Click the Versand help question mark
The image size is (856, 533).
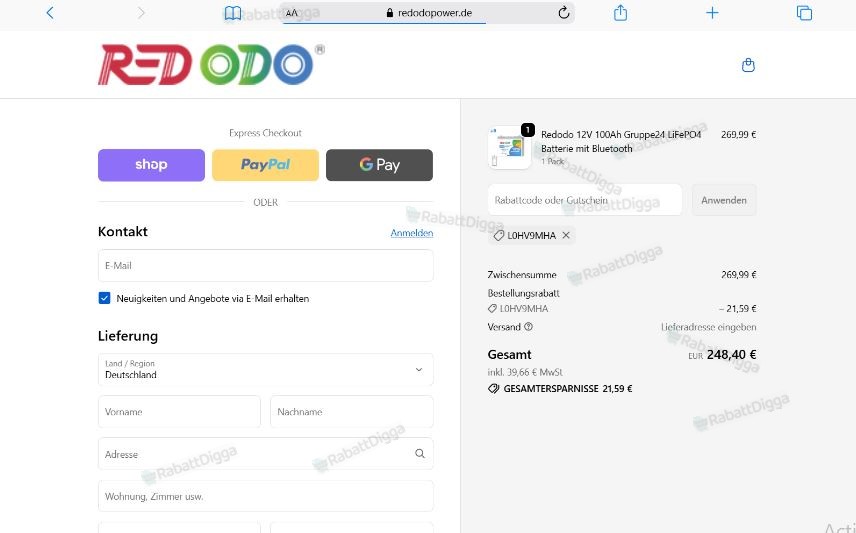[528, 327]
